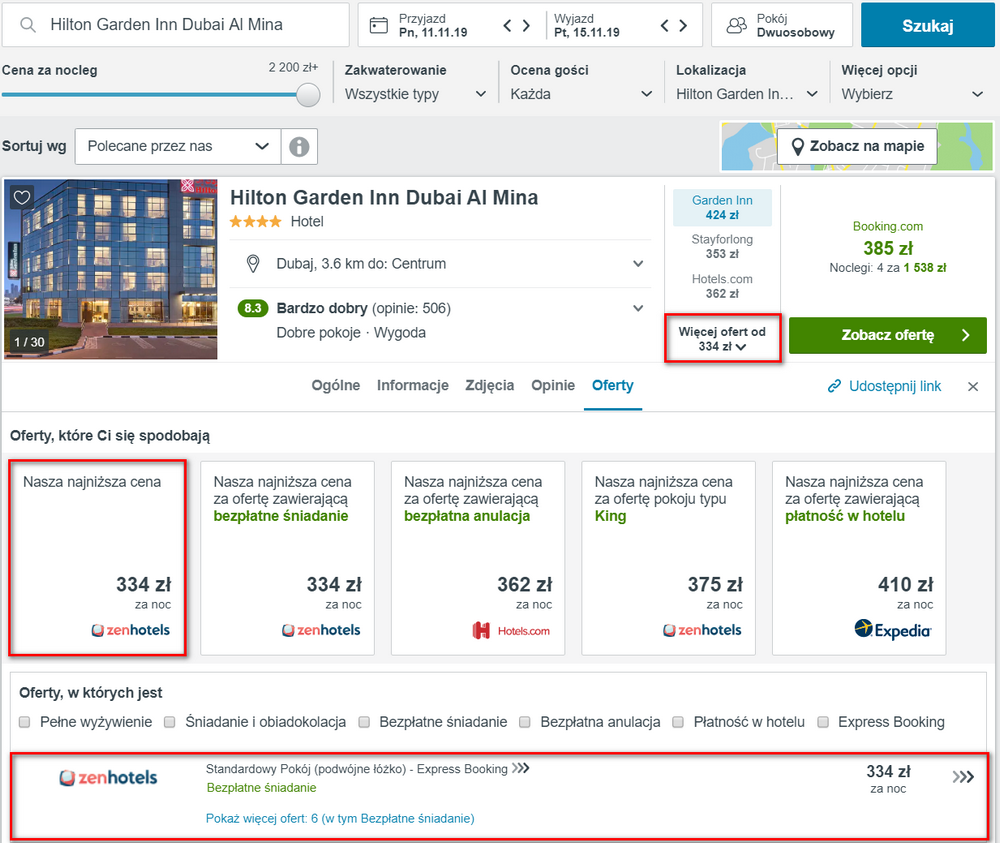Click previous arrow for Przyjazd date
This screenshot has width=1000, height=843.
click(508, 25)
